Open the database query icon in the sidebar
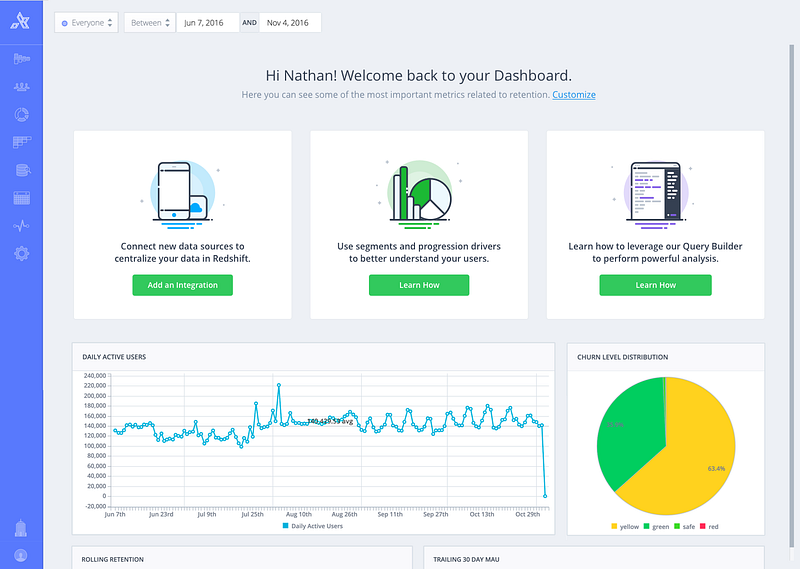This screenshot has width=800, height=569. (x=22, y=170)
